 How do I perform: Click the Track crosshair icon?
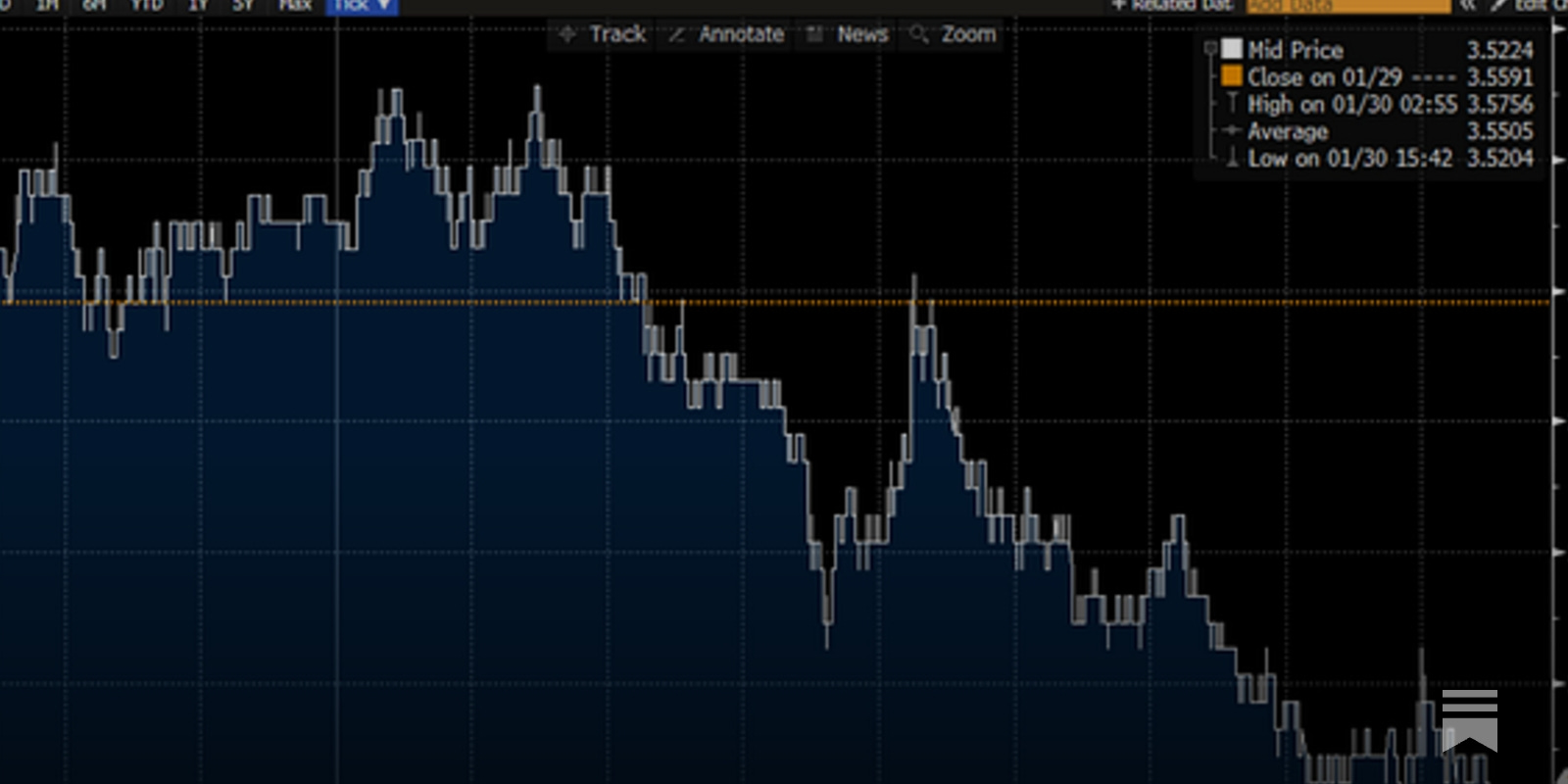[567, 35]
